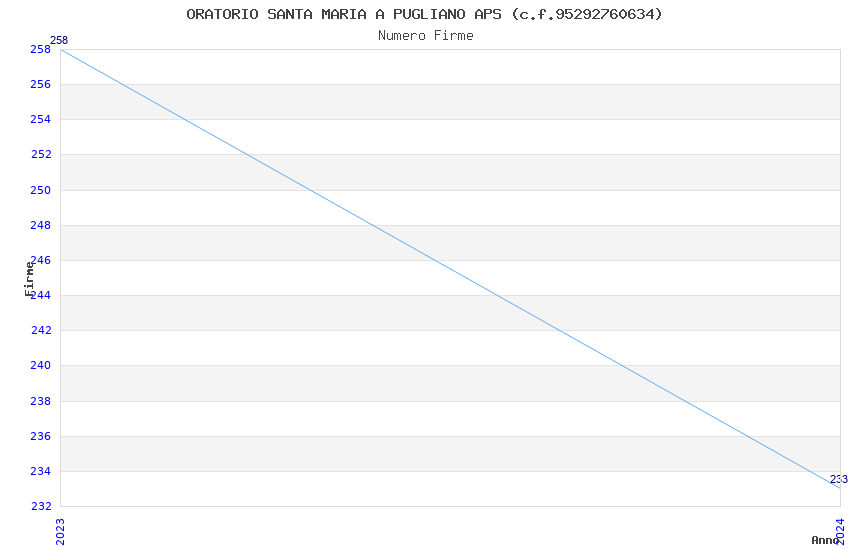Click the 258 y-axis tick label
This screenshot has width=850, height=550.
click(x=41, y=49)
